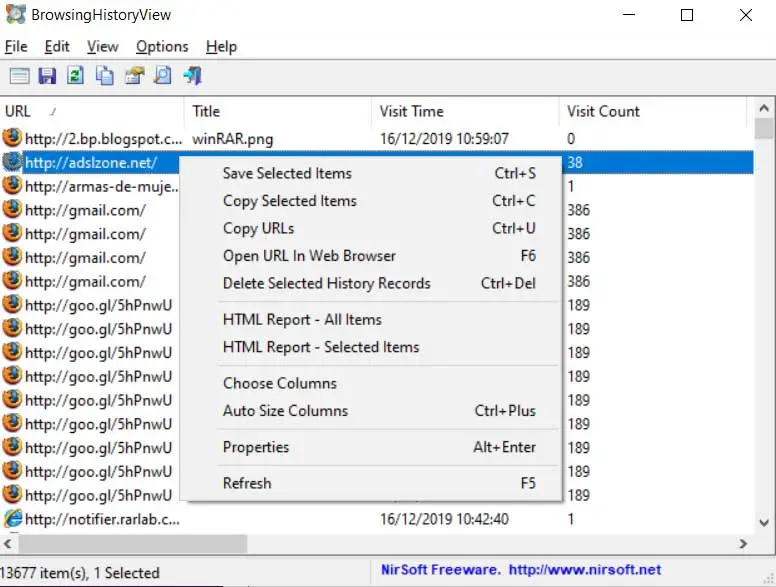776x587 pixels.
Task: Click the browser icon of the adslzone.net row
Action: point(12,162)
